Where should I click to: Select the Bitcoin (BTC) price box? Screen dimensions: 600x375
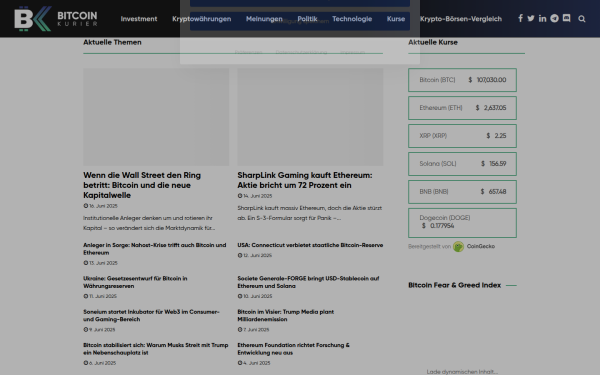[462, 80]
